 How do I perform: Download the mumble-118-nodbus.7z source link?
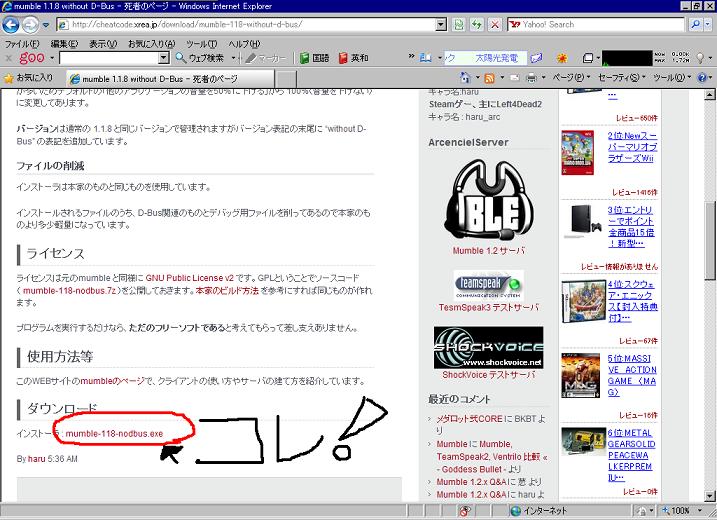(70, 290)
